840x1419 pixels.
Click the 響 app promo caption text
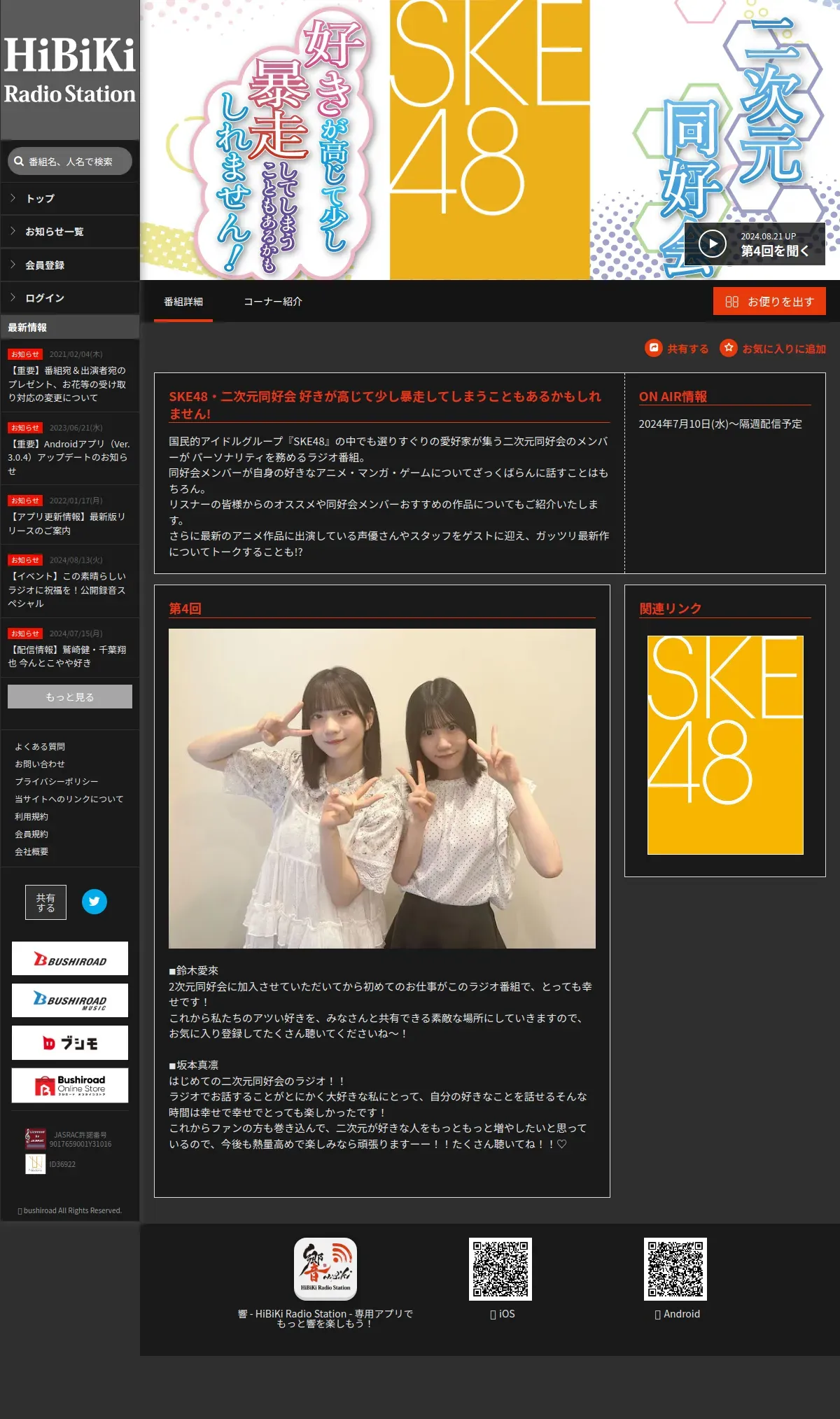point(325,1318)
